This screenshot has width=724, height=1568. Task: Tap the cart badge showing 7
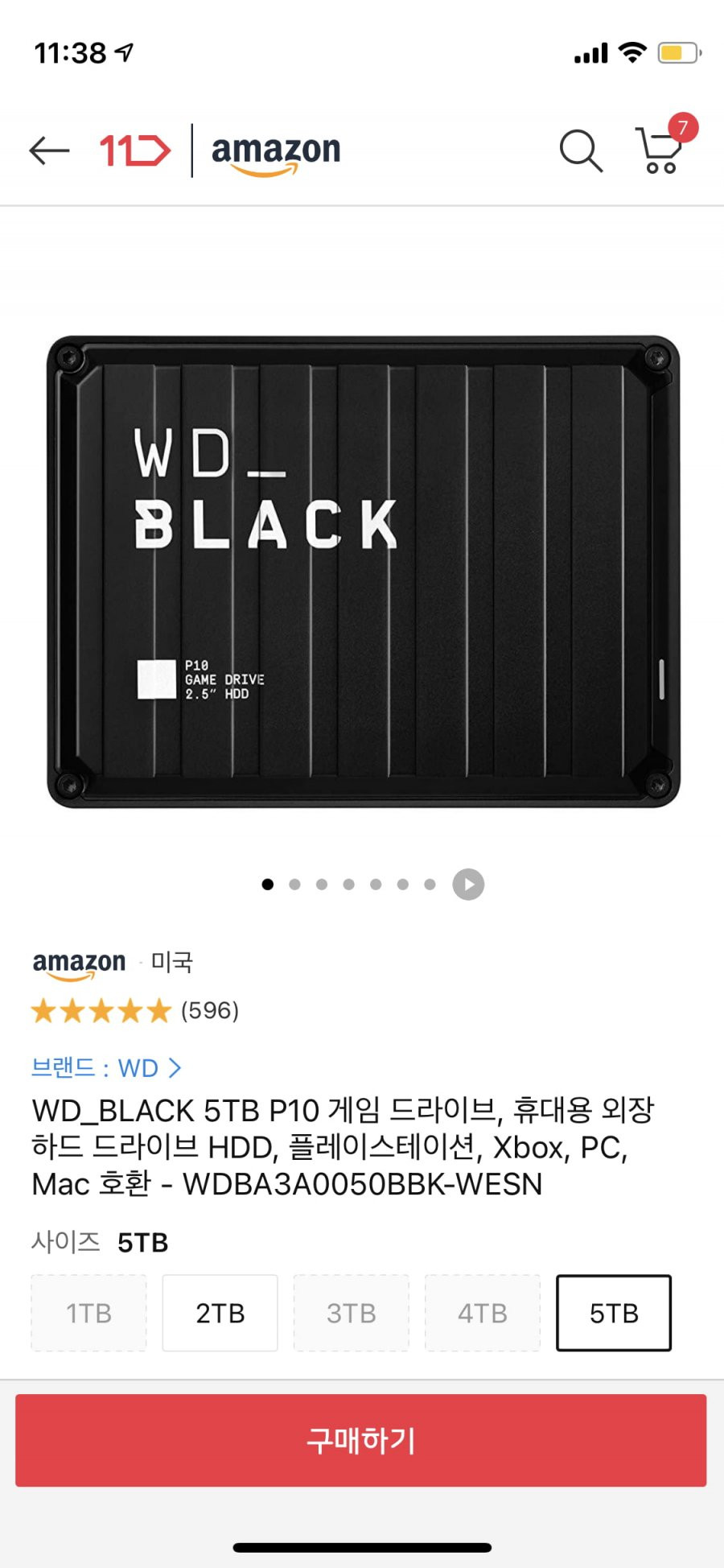(x=683, y=127)
